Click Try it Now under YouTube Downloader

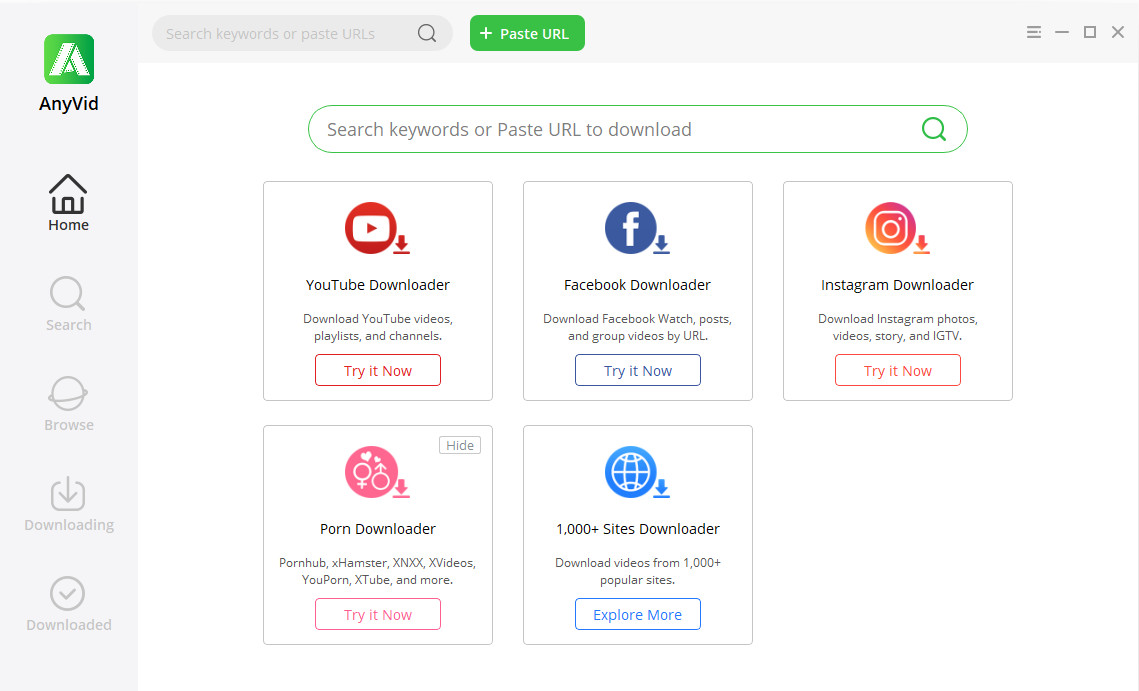coord(378,370)
